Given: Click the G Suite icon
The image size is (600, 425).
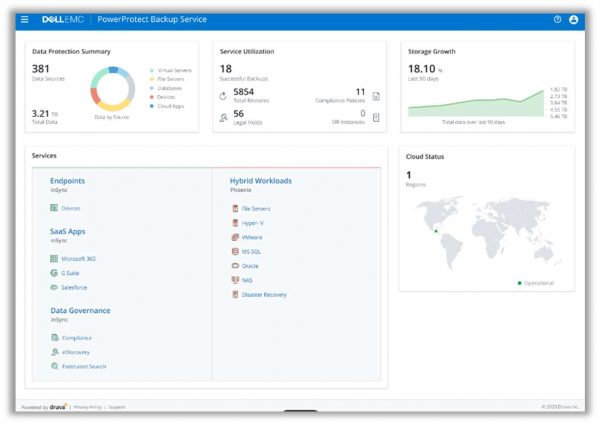Looking at the screenshot, I should click(54, 273).
